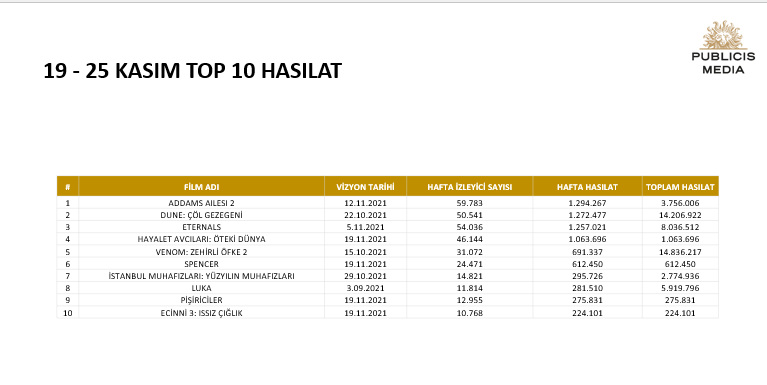
Task: Click weekly viewers value '31.072'
Action: 470,252
